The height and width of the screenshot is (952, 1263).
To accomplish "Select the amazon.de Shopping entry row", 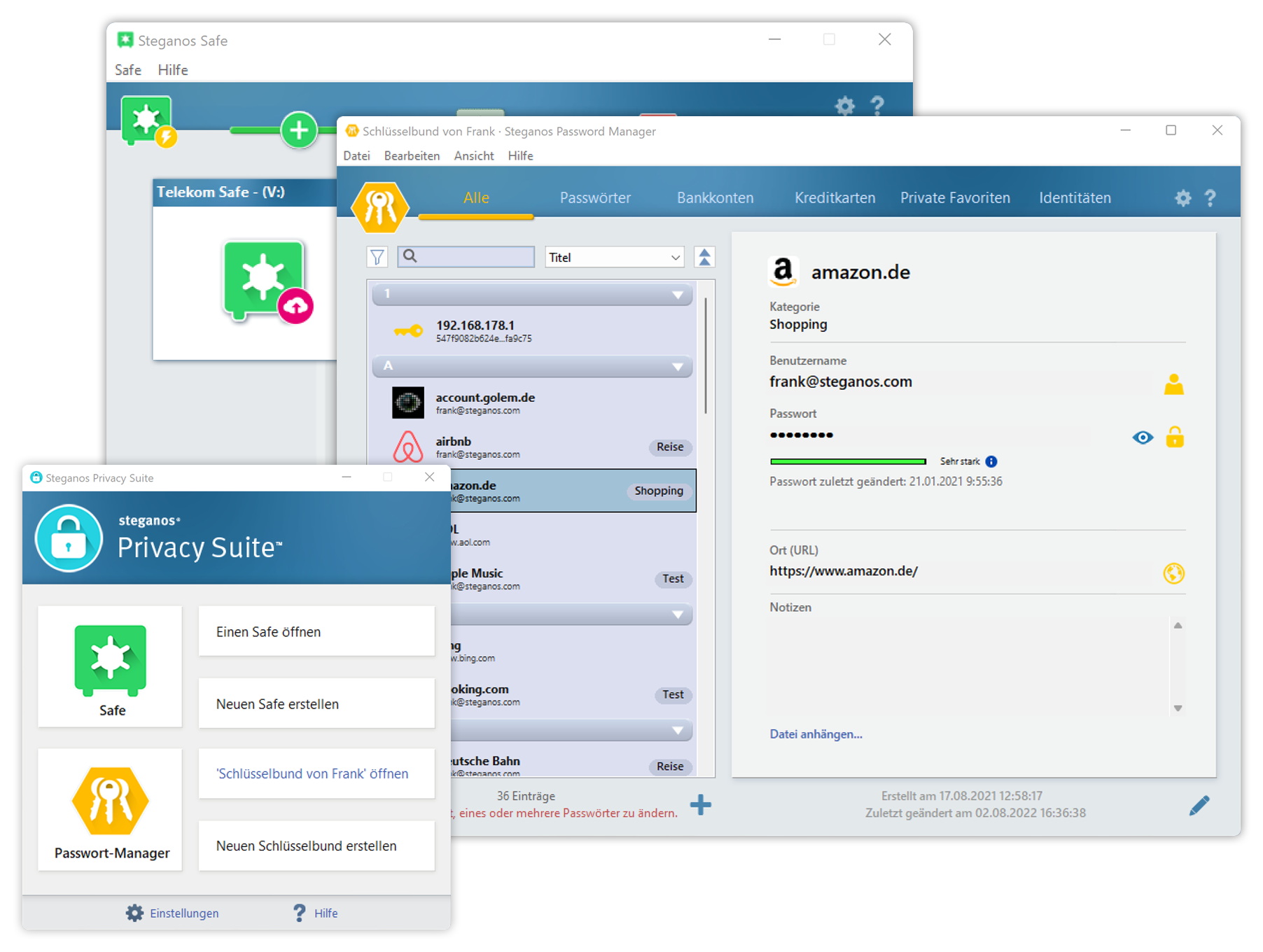I will (x=573, y=491).
